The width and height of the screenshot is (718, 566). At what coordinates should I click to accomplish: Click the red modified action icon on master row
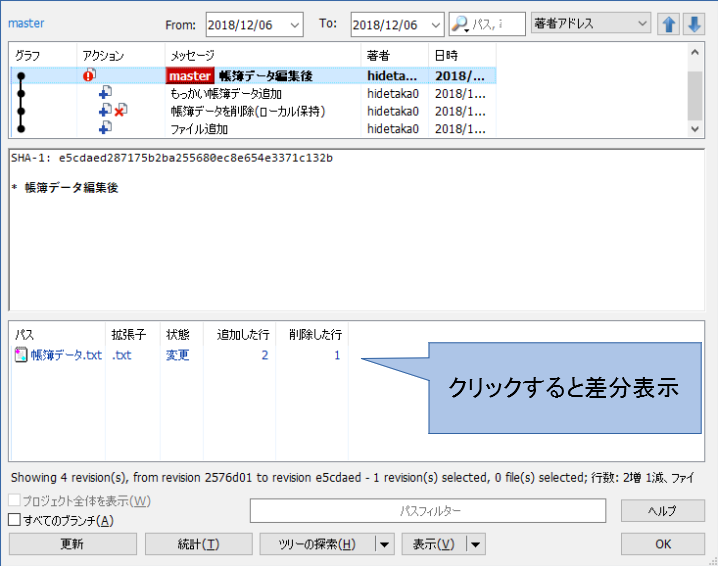coord(89,75)
